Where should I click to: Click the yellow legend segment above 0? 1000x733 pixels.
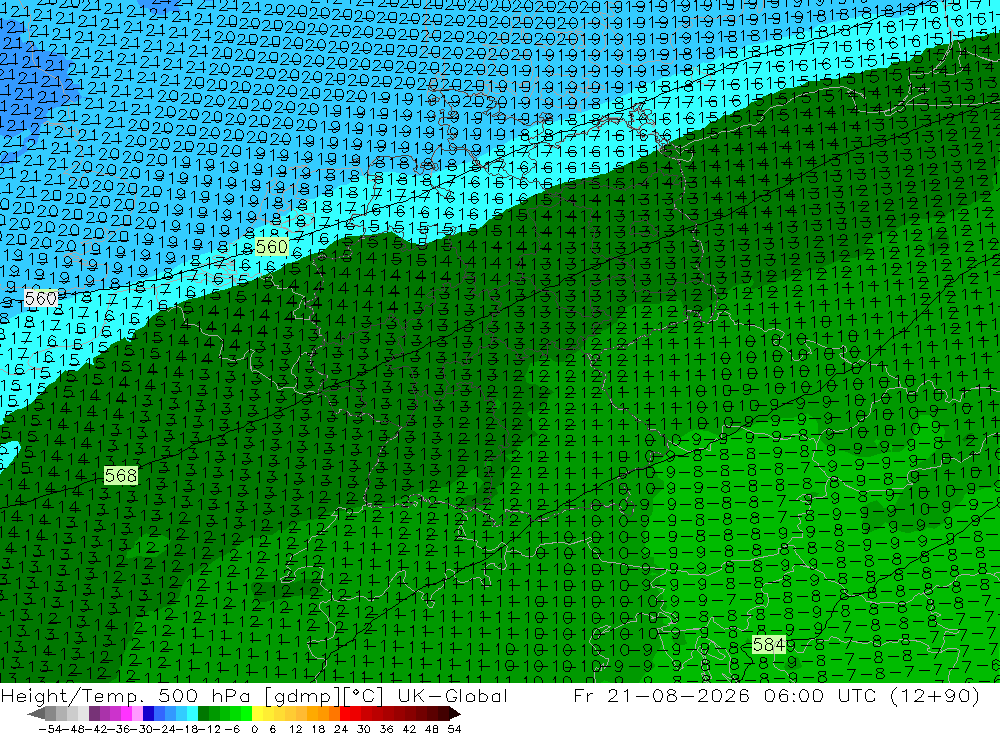click(258, 713)
